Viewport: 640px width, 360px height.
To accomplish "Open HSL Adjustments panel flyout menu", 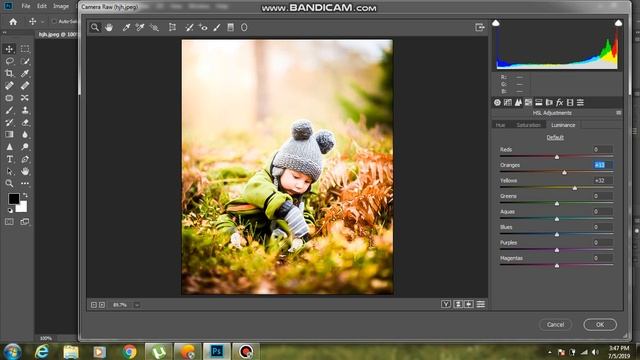I will point(619,113).
